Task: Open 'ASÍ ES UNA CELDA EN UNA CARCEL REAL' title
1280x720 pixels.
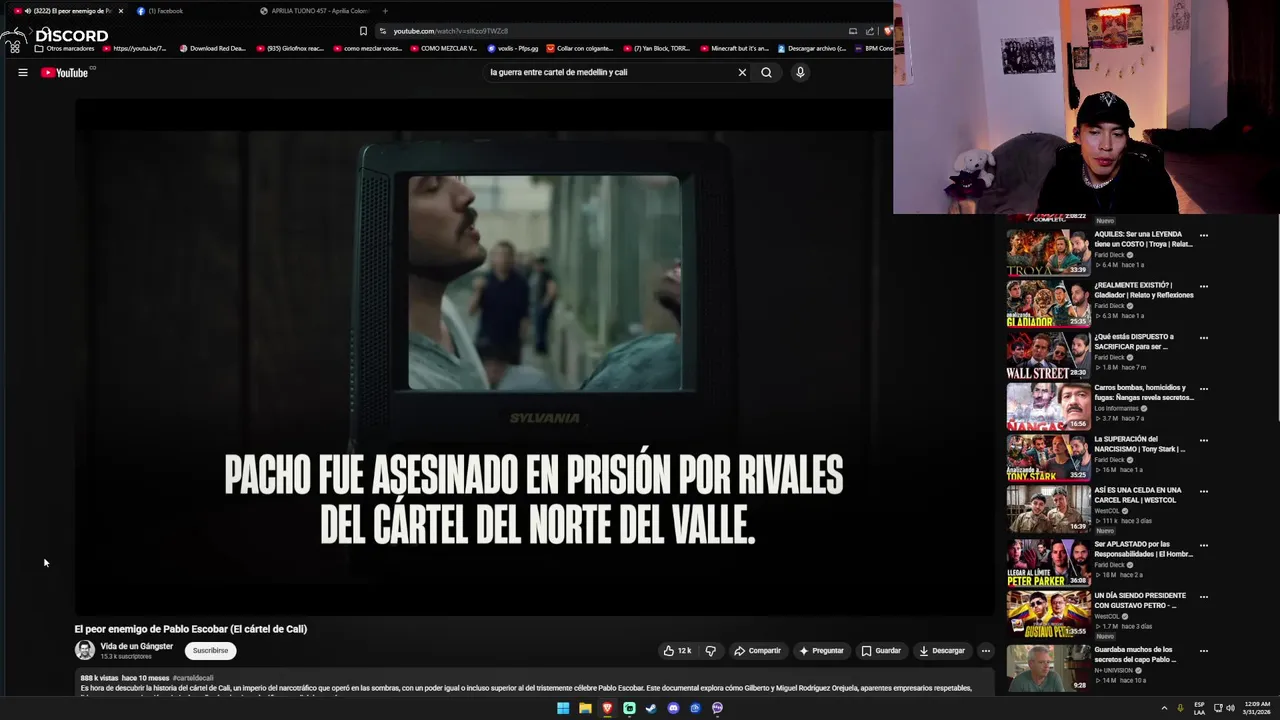Action: pyautogui.click(x=1138, y=495)
